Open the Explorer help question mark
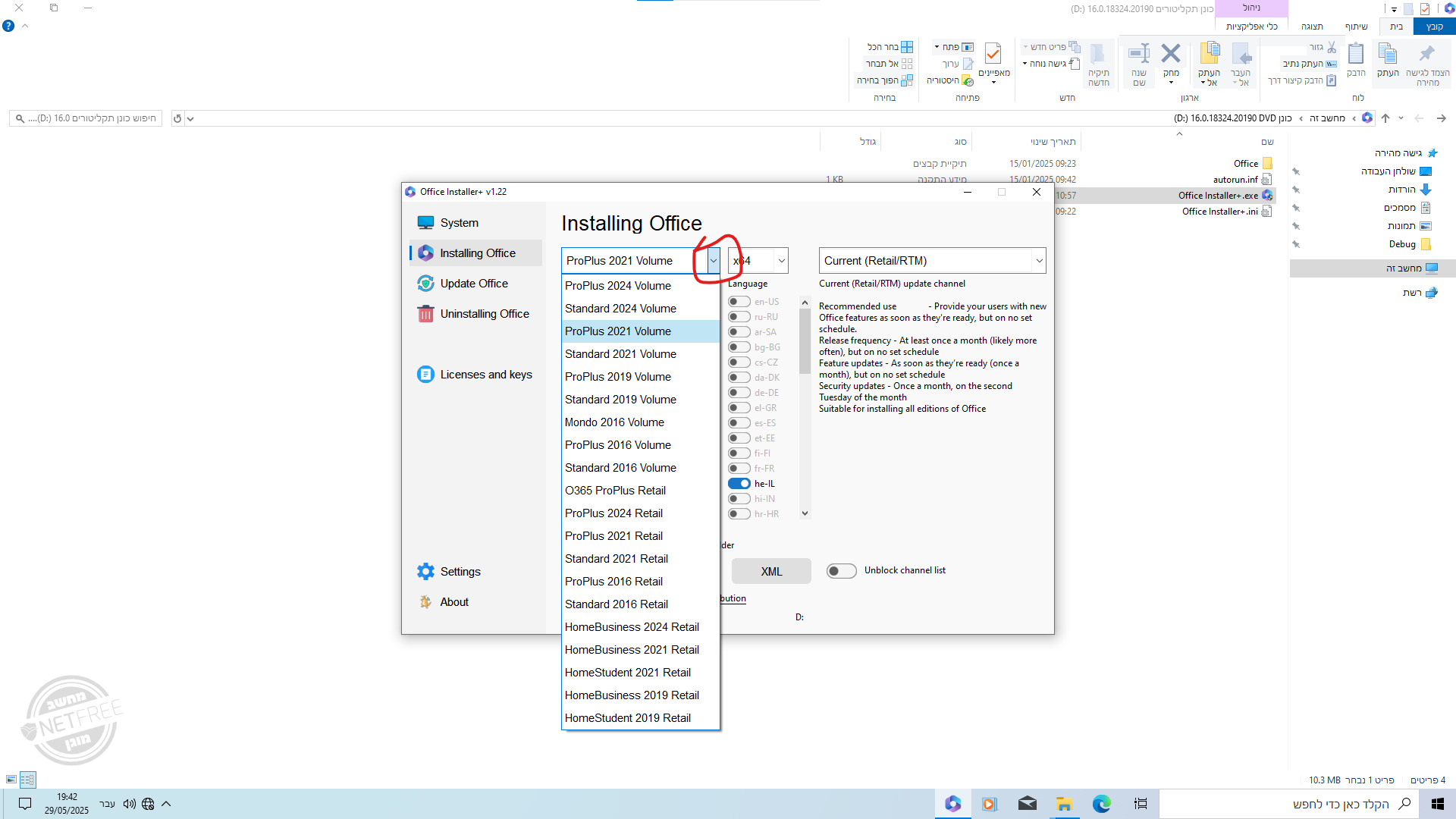 (x=8, y=26)
